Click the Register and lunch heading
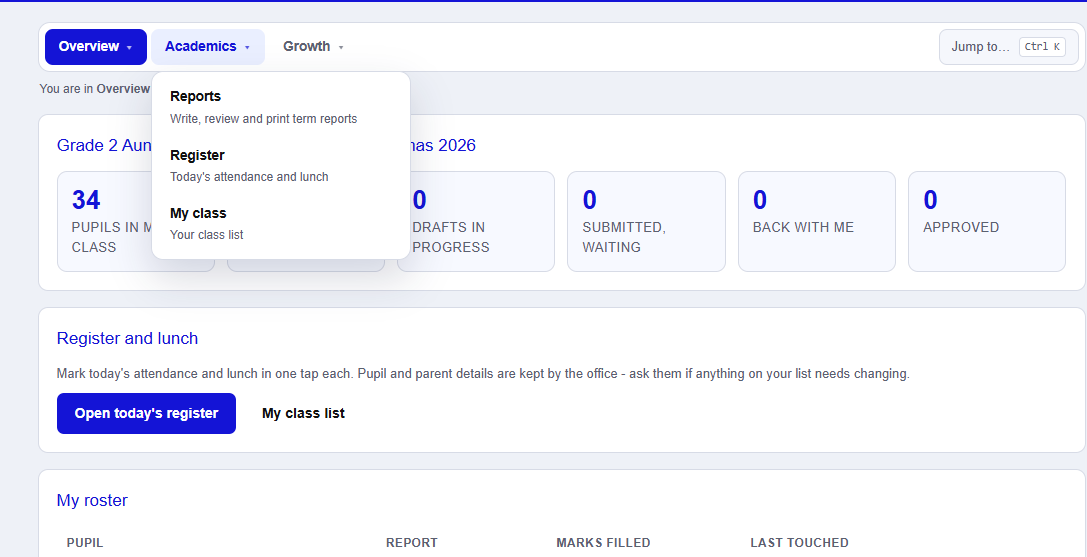The image size is (1087, 557). click(128, 339)
